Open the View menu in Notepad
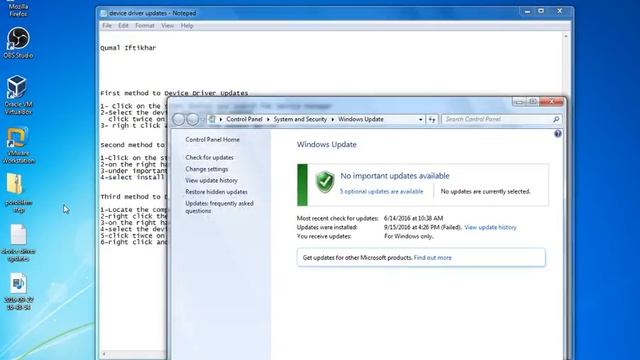This screenshot has width=640, height=360. (x=167, y=26)
